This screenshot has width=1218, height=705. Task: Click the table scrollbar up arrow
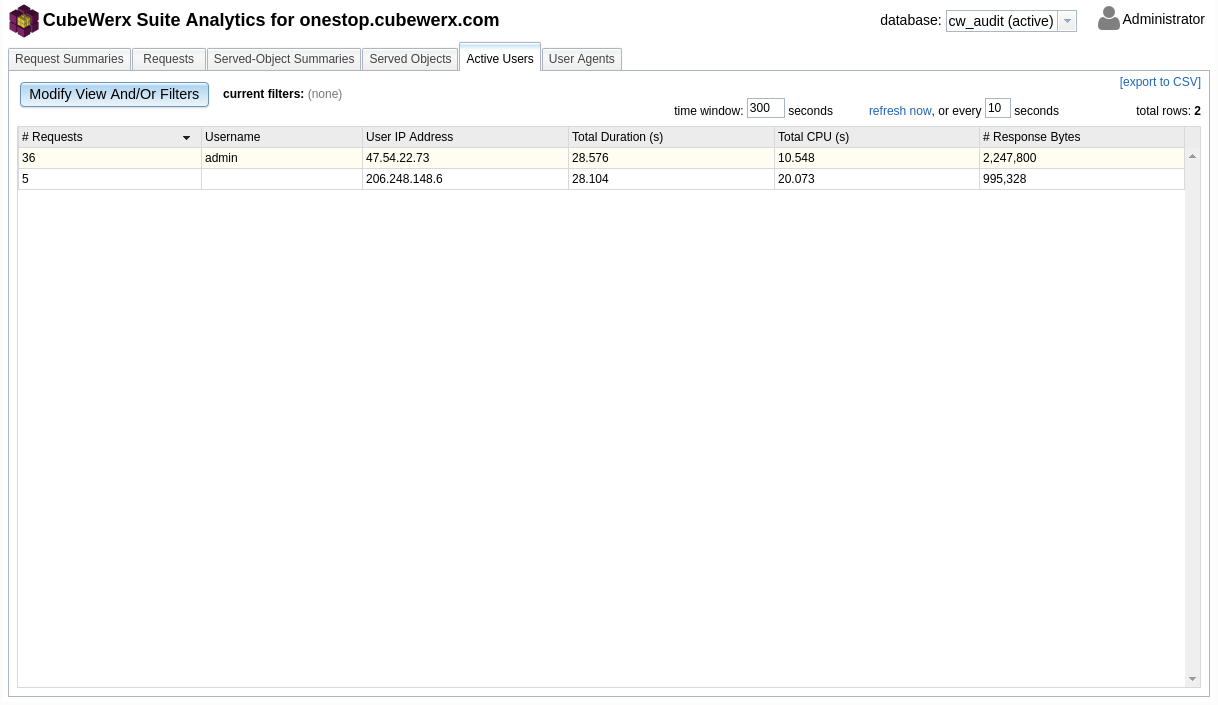tap(1192, 156)
